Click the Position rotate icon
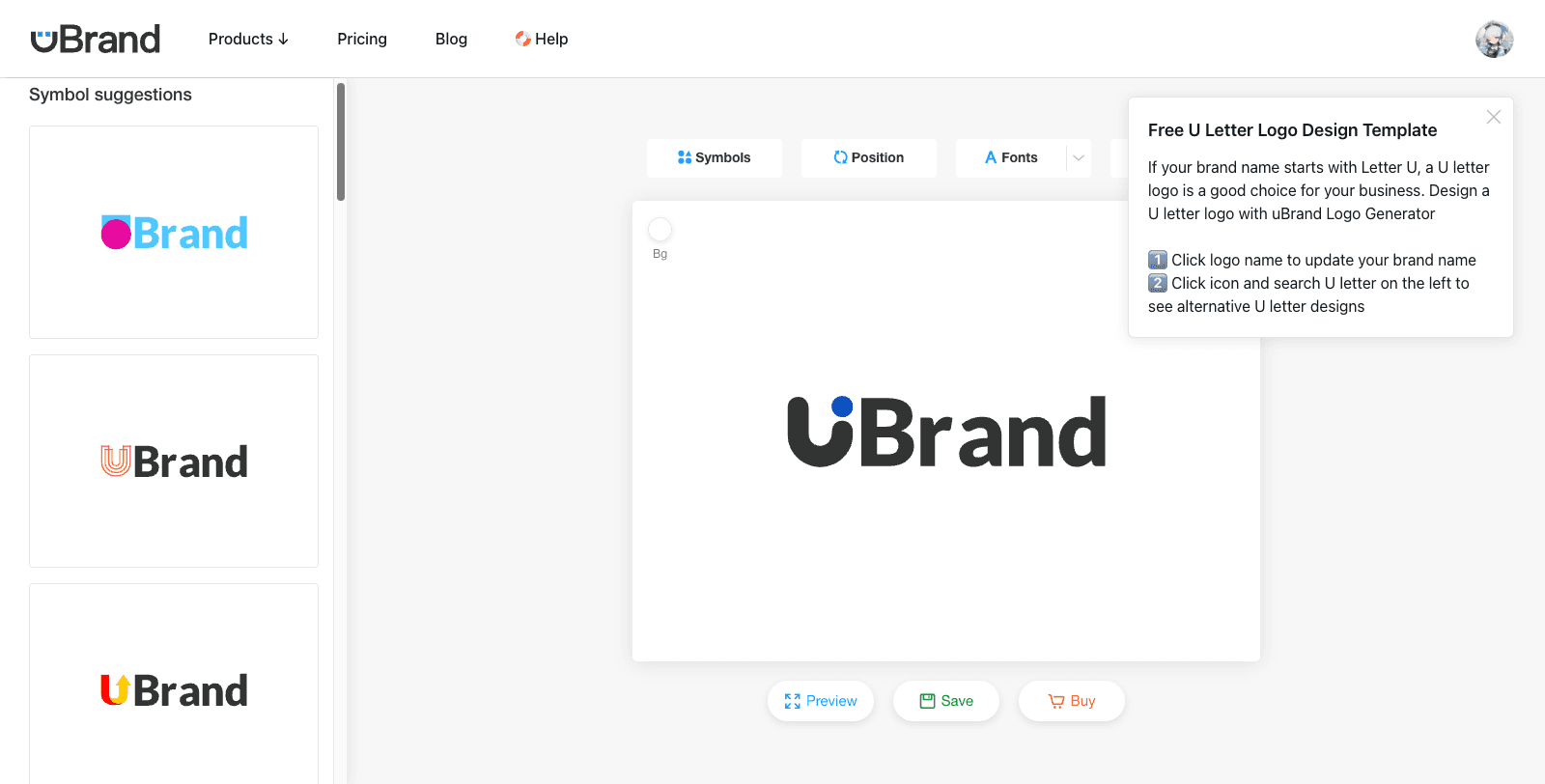The image size is (1545, 784). (x=840, y=157)
